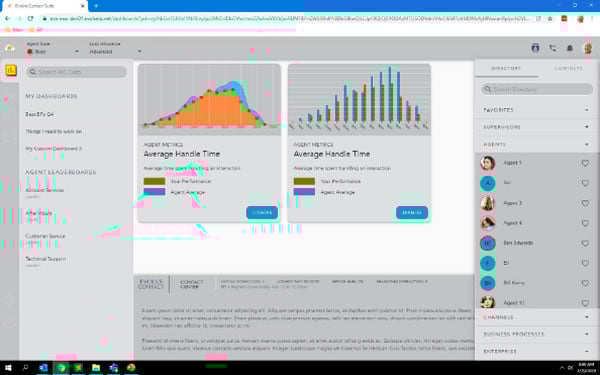Image resolution: width=600 pixels, height=375 pixels.
Task: Click Your Performance swatch on area chart card
Action: click(x=154, y=181)
